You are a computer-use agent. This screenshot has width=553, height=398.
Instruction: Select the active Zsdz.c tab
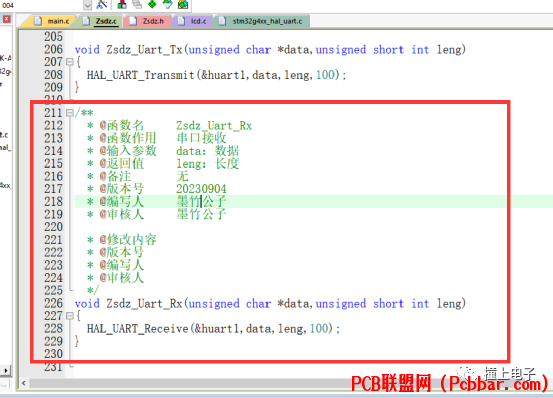pyautogui.click(x=100, y=21)
